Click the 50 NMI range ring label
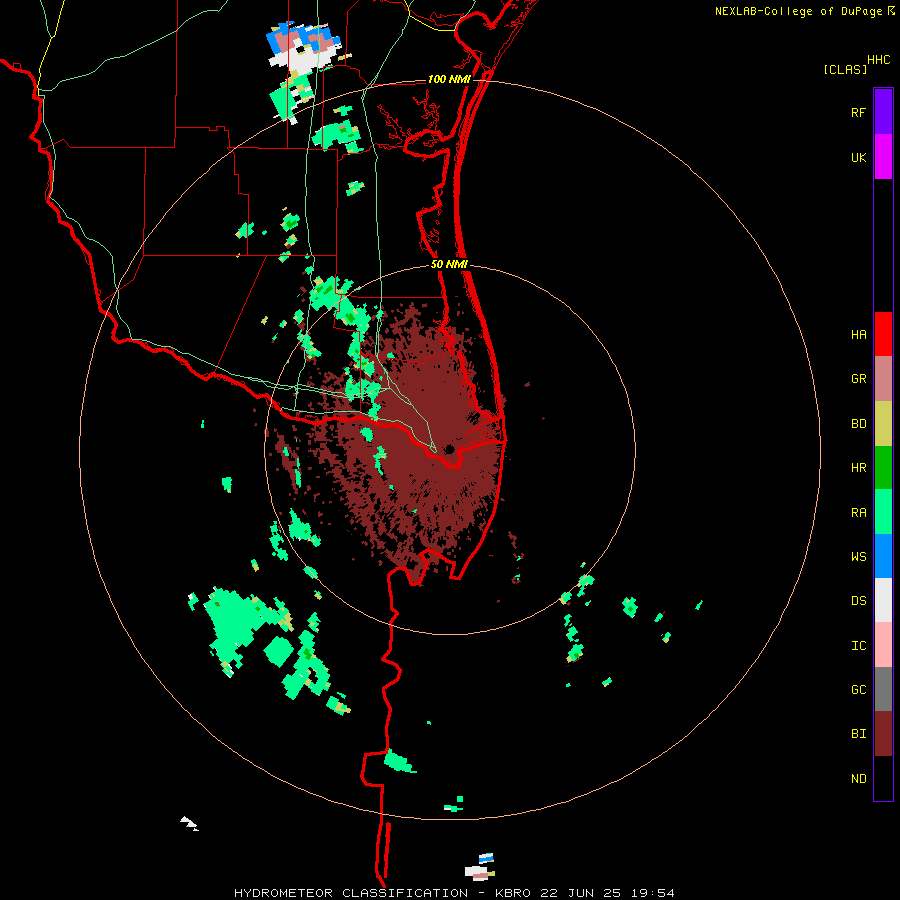 click(449, 264)
